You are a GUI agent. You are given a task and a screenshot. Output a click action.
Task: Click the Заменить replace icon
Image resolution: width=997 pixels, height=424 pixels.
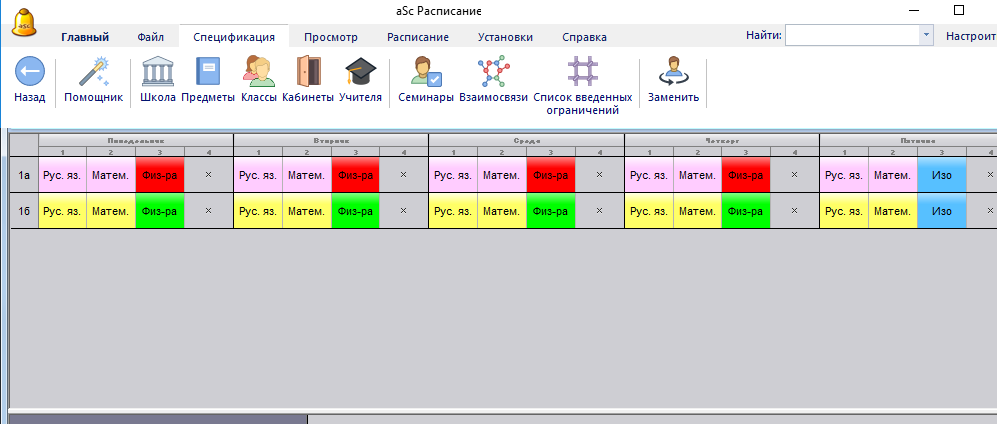(673, 73)
